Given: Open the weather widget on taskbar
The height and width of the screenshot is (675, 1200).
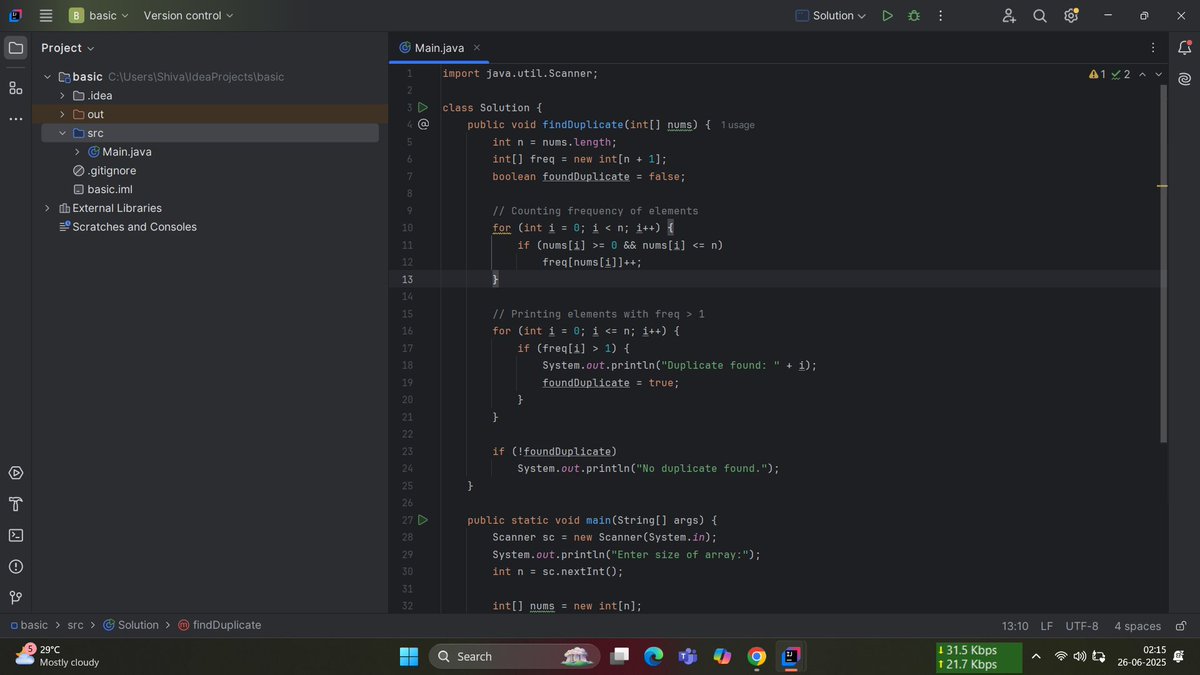Looking at the screenshot, I should click(x=57, y=656).
